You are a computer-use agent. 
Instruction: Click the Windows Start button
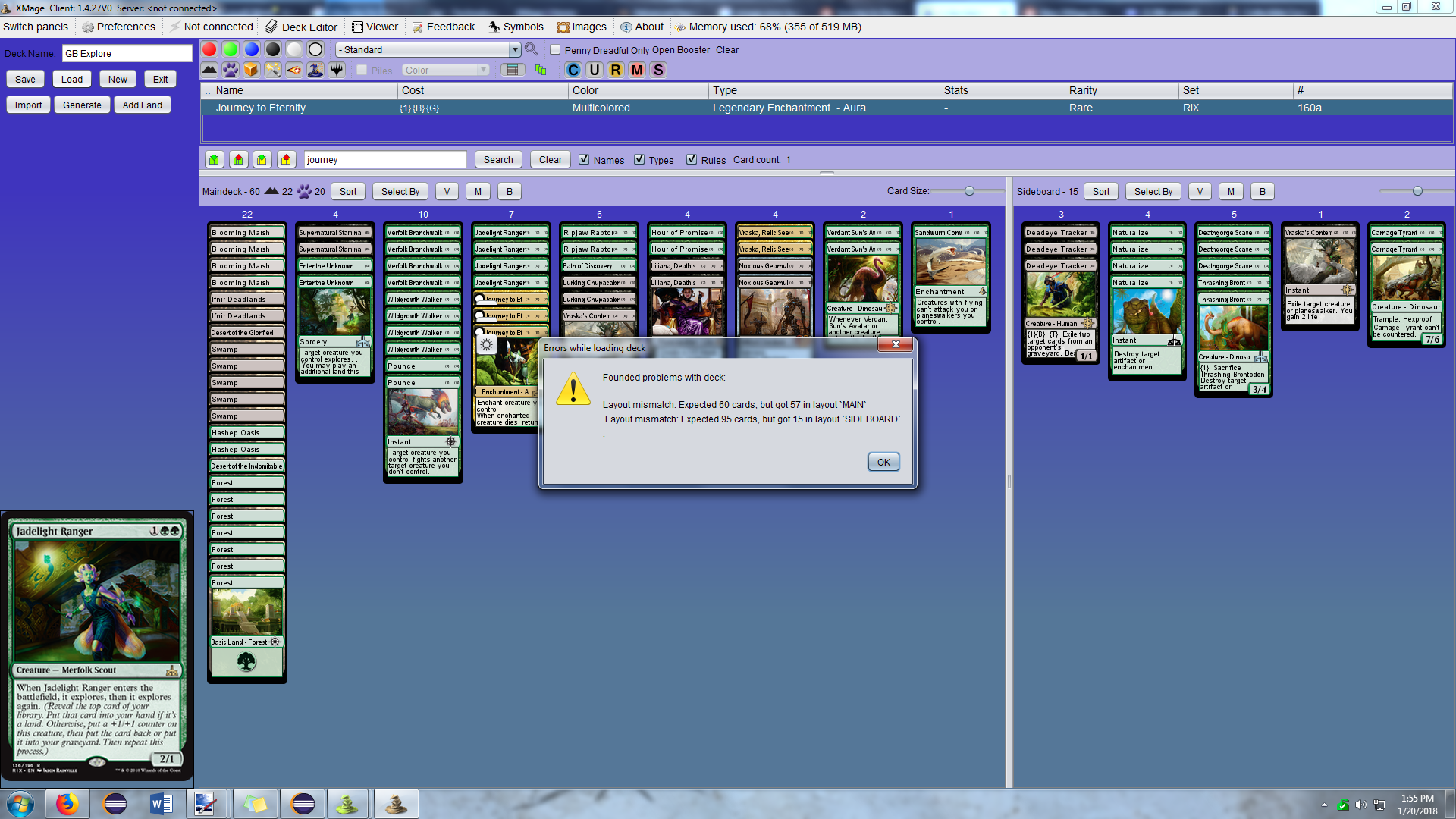click(x=20, y=804)
